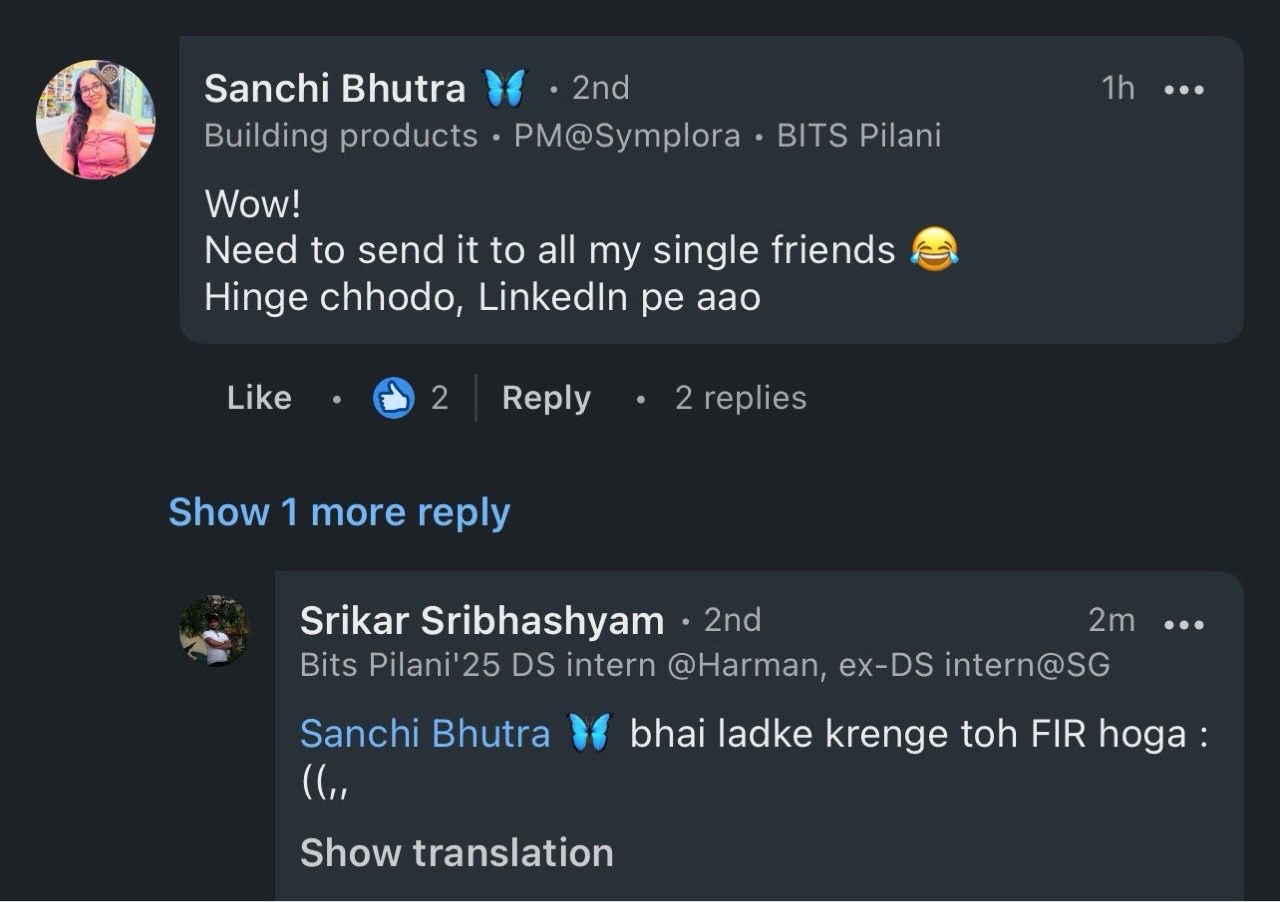Open Srikar Sribhashyam's profile via his name

pos(481,621)
